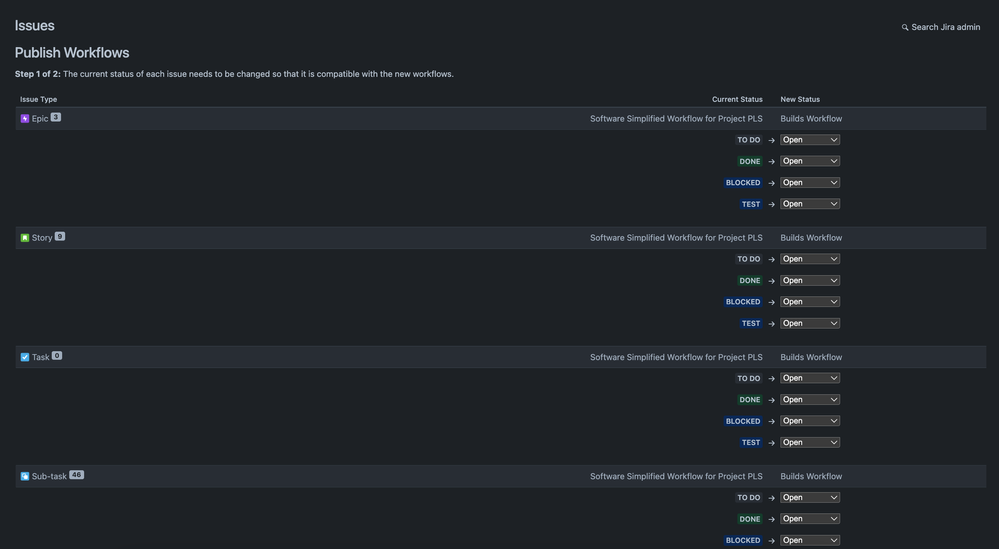Click the Current Status column header
This screenshot has height=549, width=999.
pyautogui.click(x=737, y=99)
